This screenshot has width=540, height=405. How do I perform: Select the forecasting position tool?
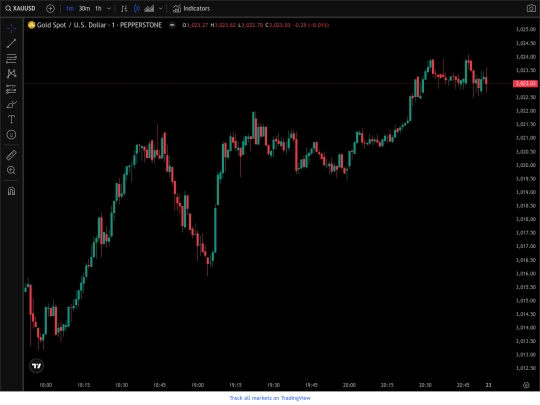(x=11, y=89)
